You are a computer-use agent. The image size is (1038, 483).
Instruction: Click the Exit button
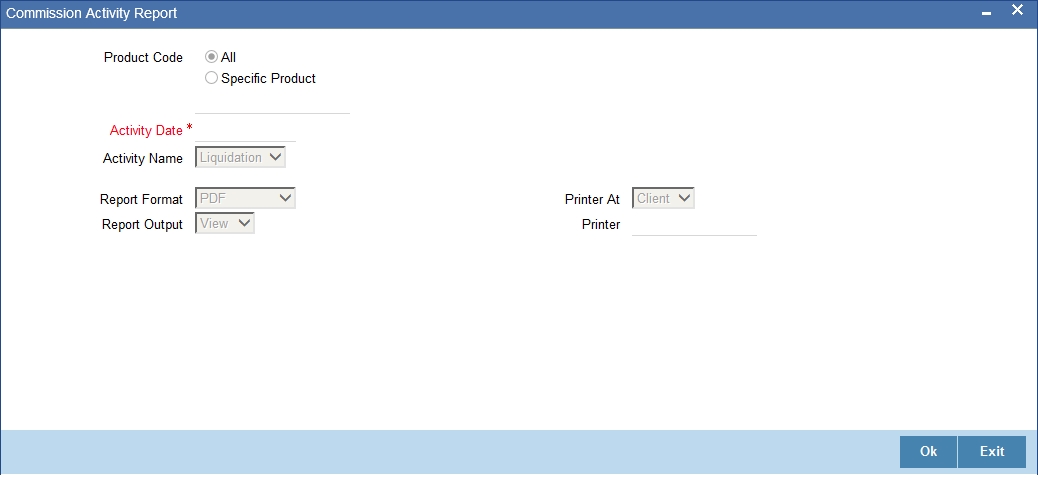point(992,452)
